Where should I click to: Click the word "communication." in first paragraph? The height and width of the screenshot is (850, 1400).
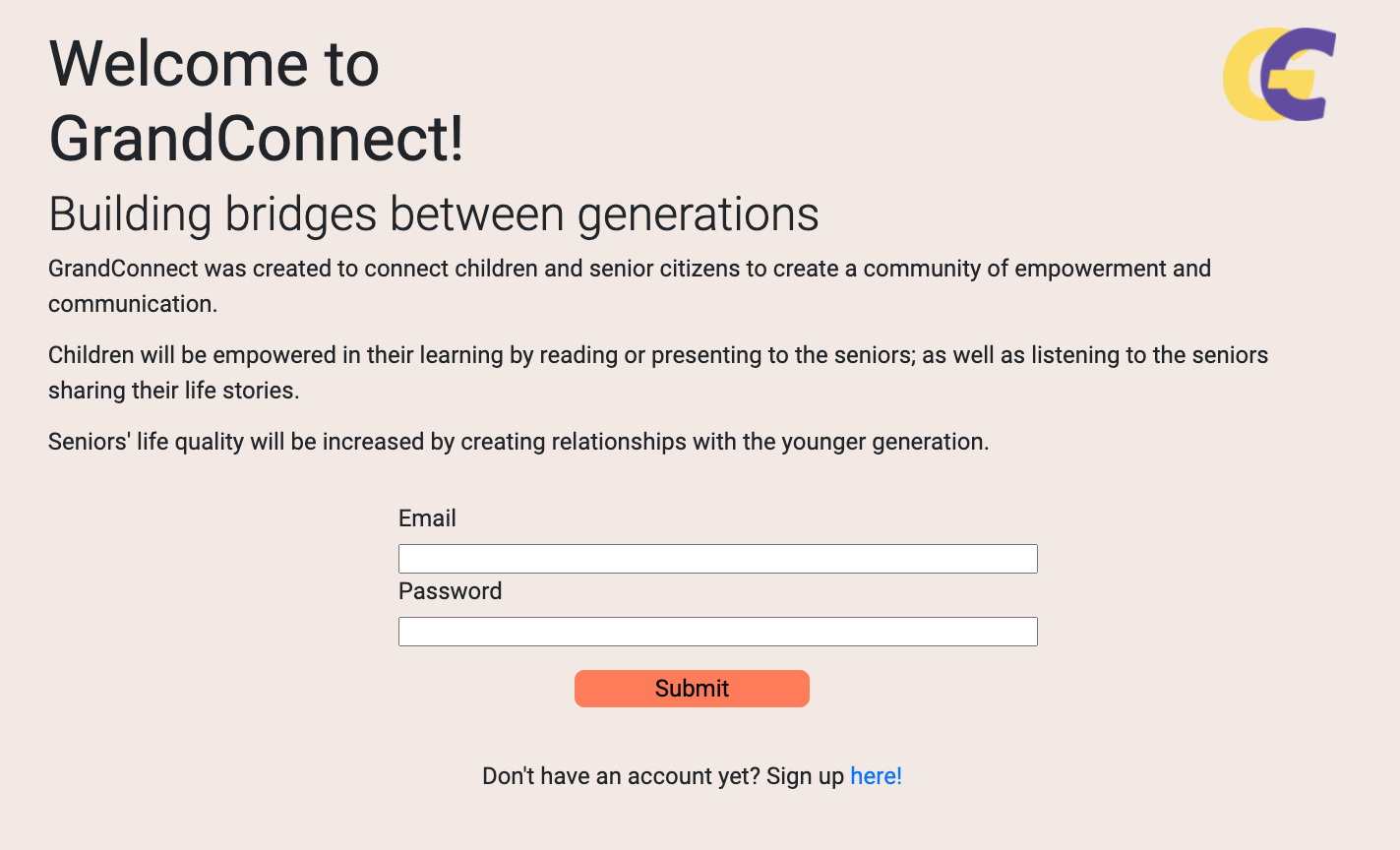(133, 304)
